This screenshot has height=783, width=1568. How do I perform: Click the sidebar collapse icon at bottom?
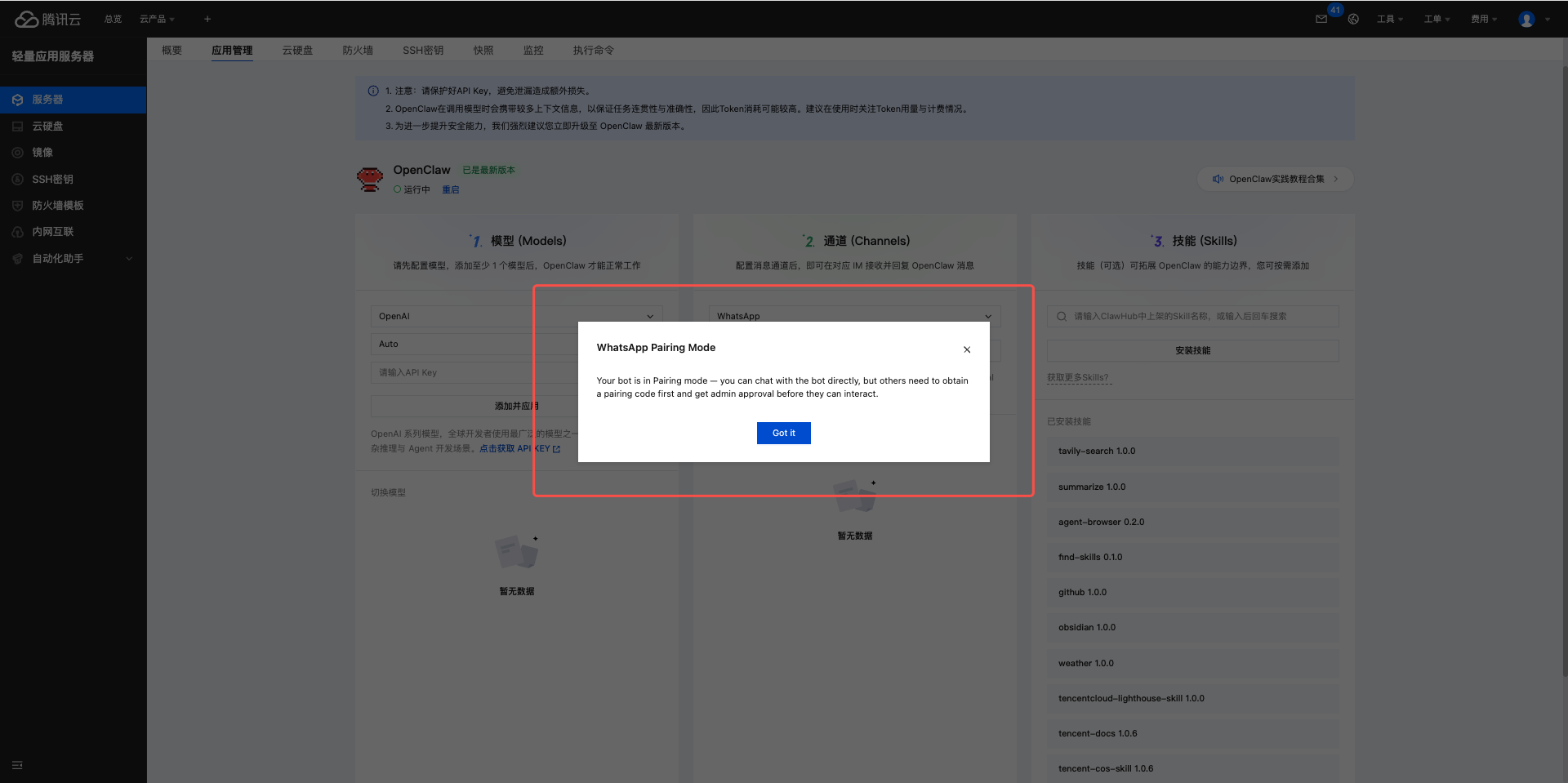(x=17, y=765)
